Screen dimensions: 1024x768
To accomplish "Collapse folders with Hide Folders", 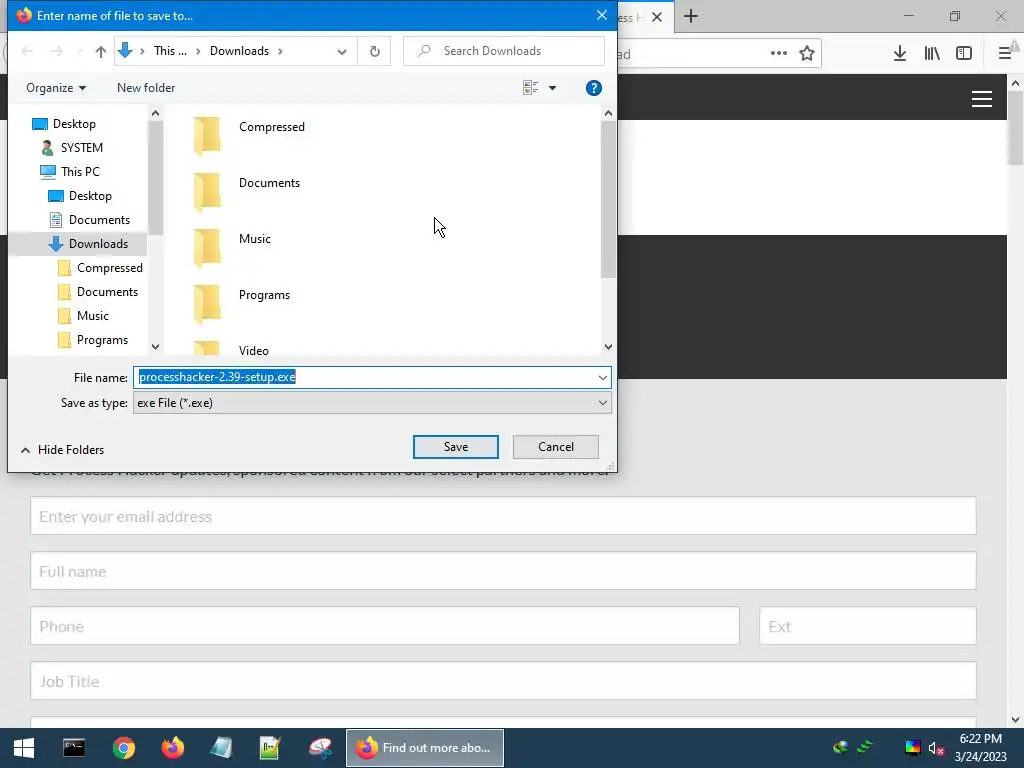I will click(x=63, y=450).
